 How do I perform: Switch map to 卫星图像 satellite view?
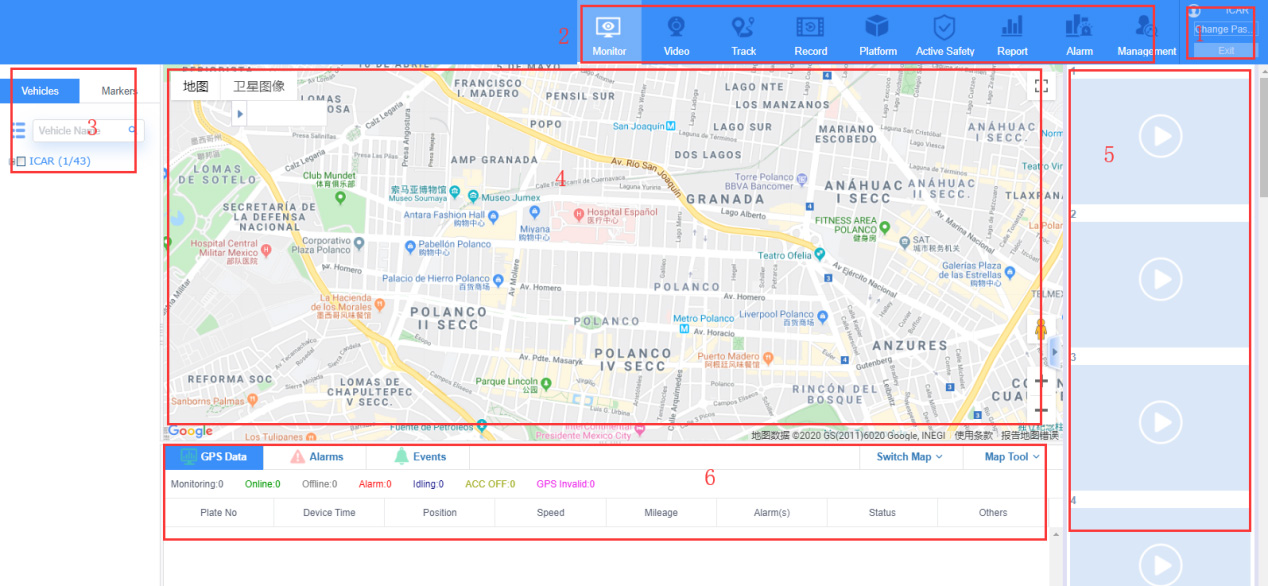pyautogui.click(x=259, y=86)
